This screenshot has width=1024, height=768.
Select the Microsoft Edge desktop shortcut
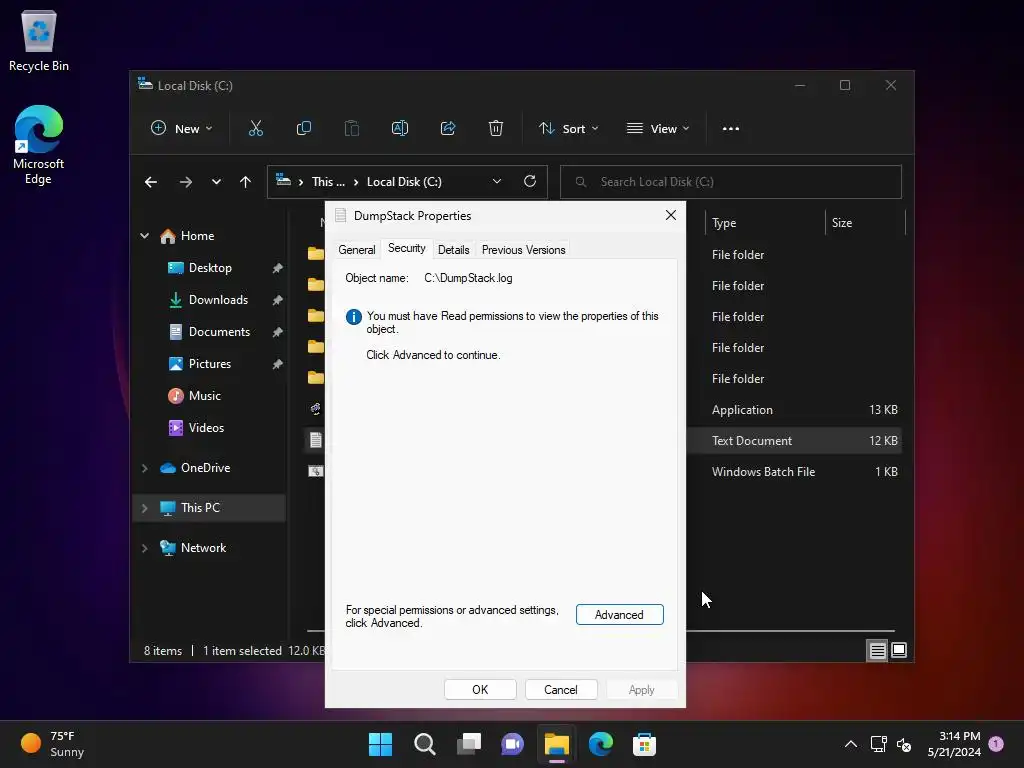point(39,144)
